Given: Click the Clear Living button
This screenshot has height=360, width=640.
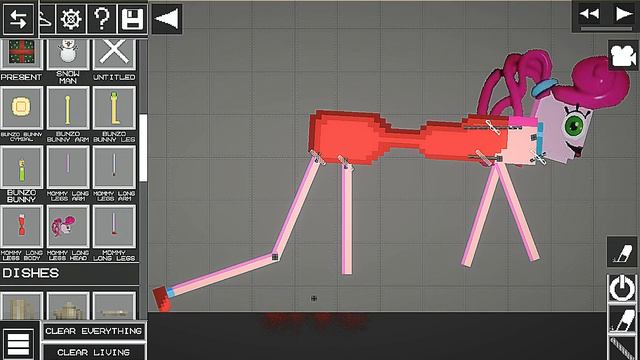Looking at the screenshot, I should (94, 352).
